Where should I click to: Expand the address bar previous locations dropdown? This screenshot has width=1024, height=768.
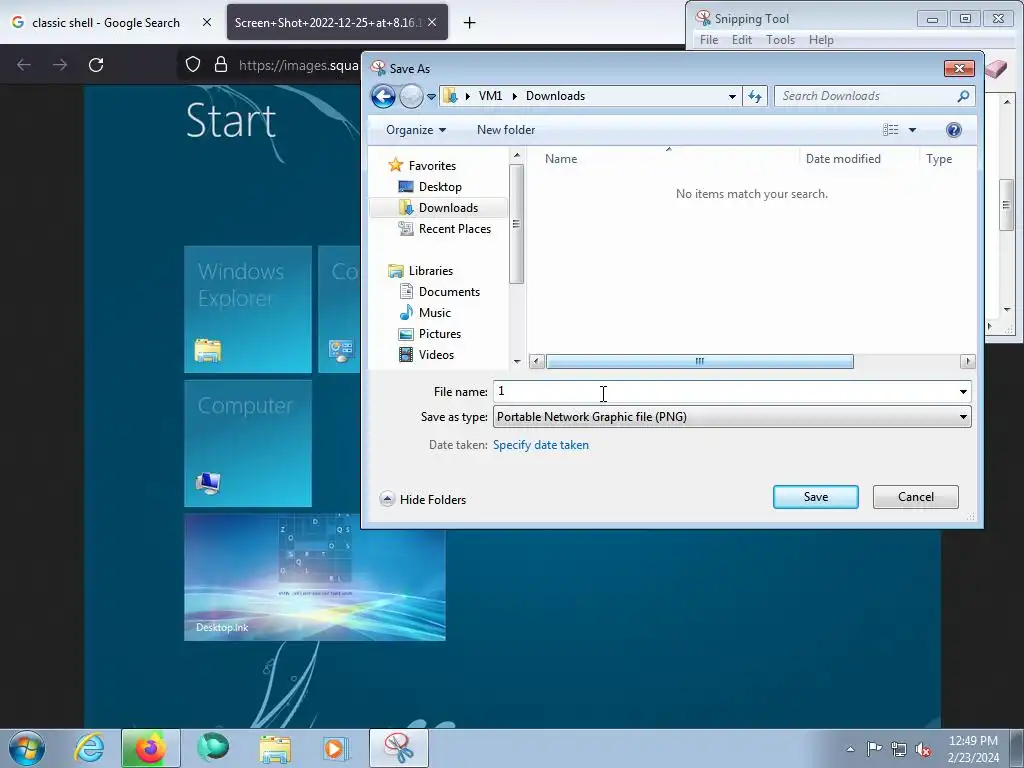click(732, 97)
